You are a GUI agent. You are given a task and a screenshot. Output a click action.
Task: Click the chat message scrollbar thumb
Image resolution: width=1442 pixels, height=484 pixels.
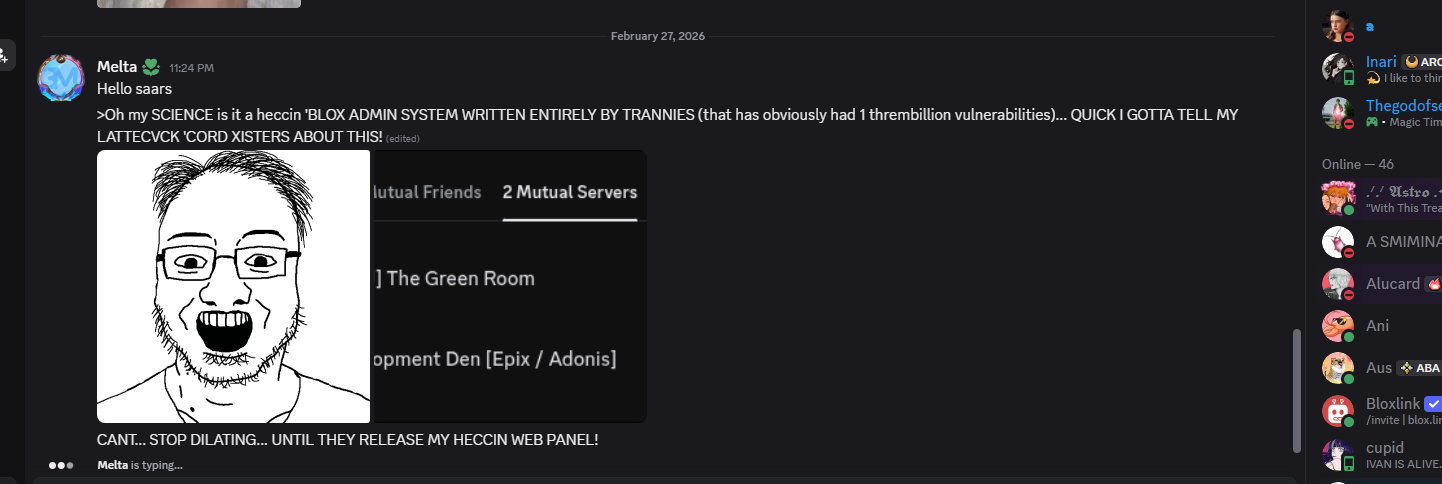click(1297, 390)
